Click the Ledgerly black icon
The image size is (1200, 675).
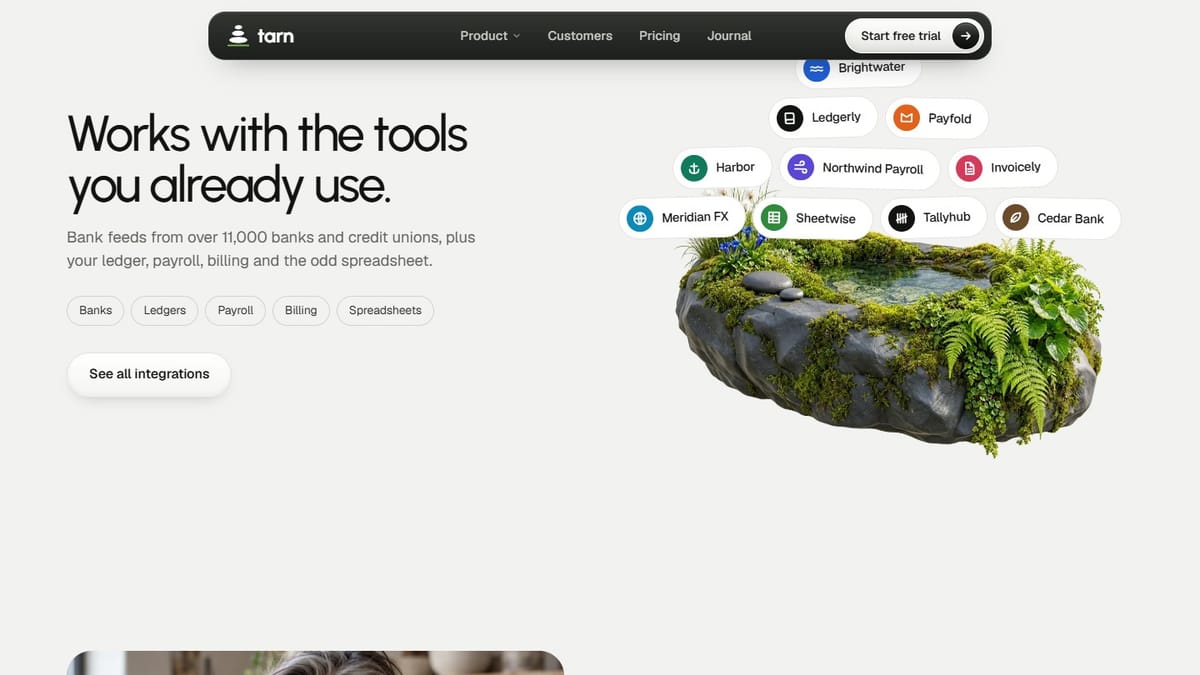pos(790,118)
